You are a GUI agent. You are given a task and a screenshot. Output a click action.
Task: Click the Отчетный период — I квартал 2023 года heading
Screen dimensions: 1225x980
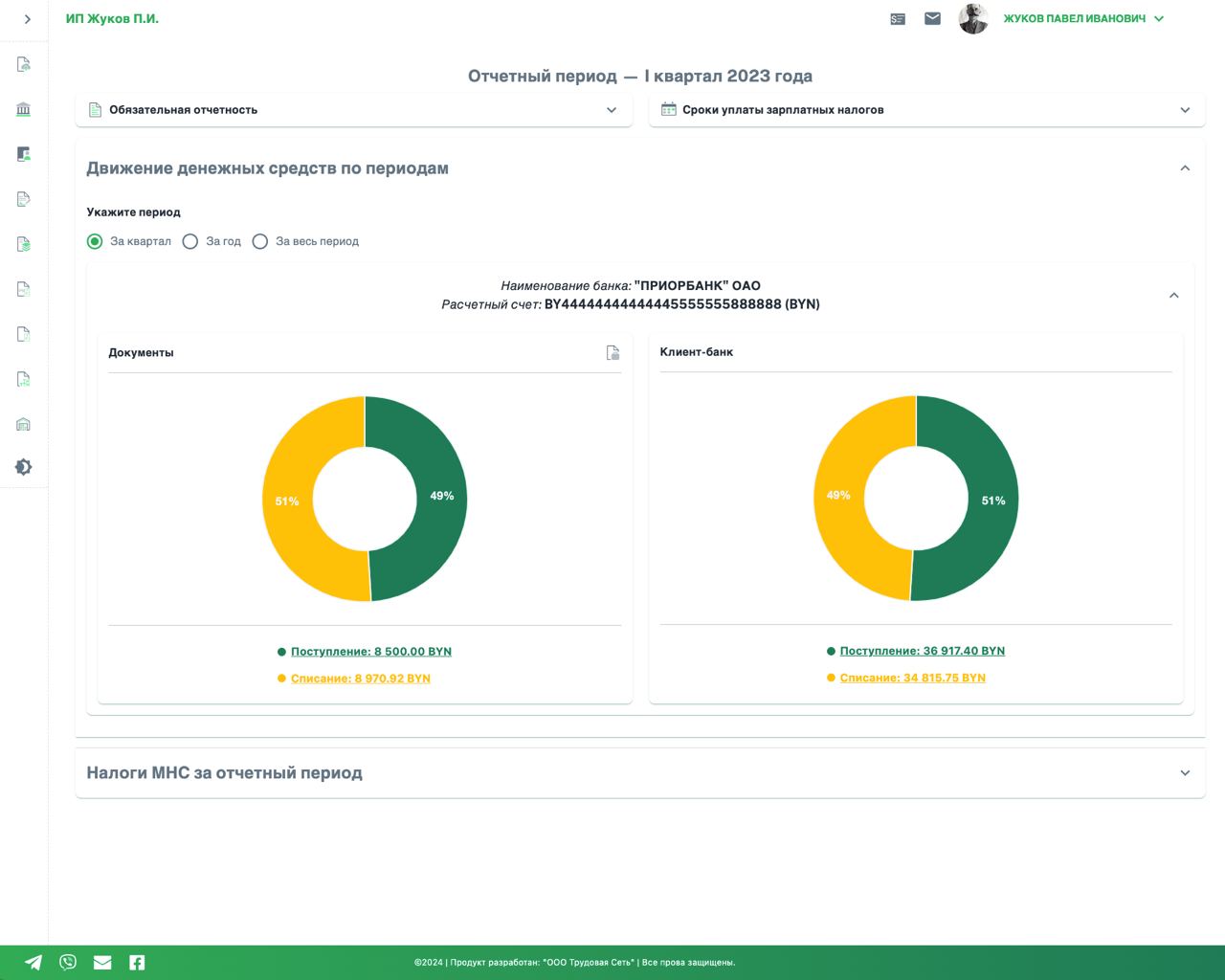639,76
